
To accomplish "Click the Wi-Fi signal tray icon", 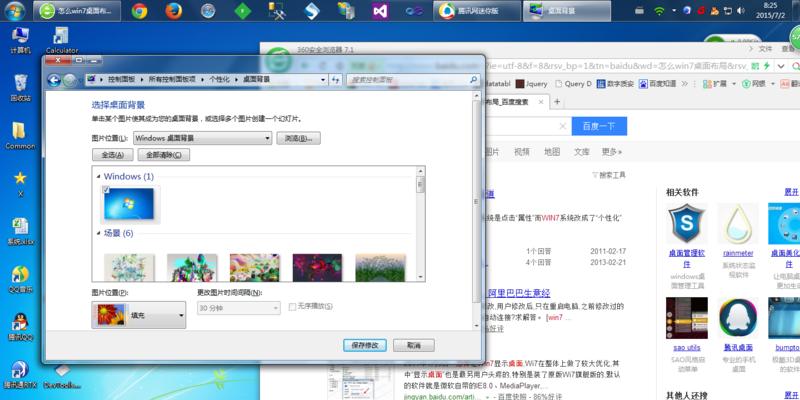I will point(659,10).
